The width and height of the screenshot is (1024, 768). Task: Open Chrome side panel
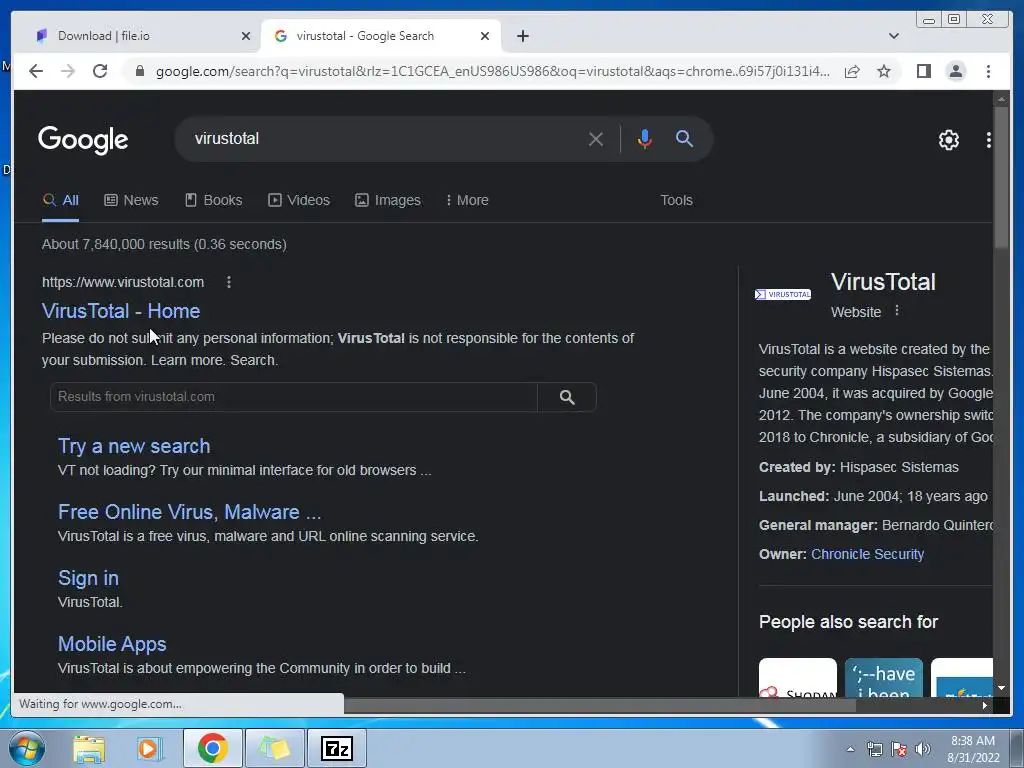click(923, 71)
